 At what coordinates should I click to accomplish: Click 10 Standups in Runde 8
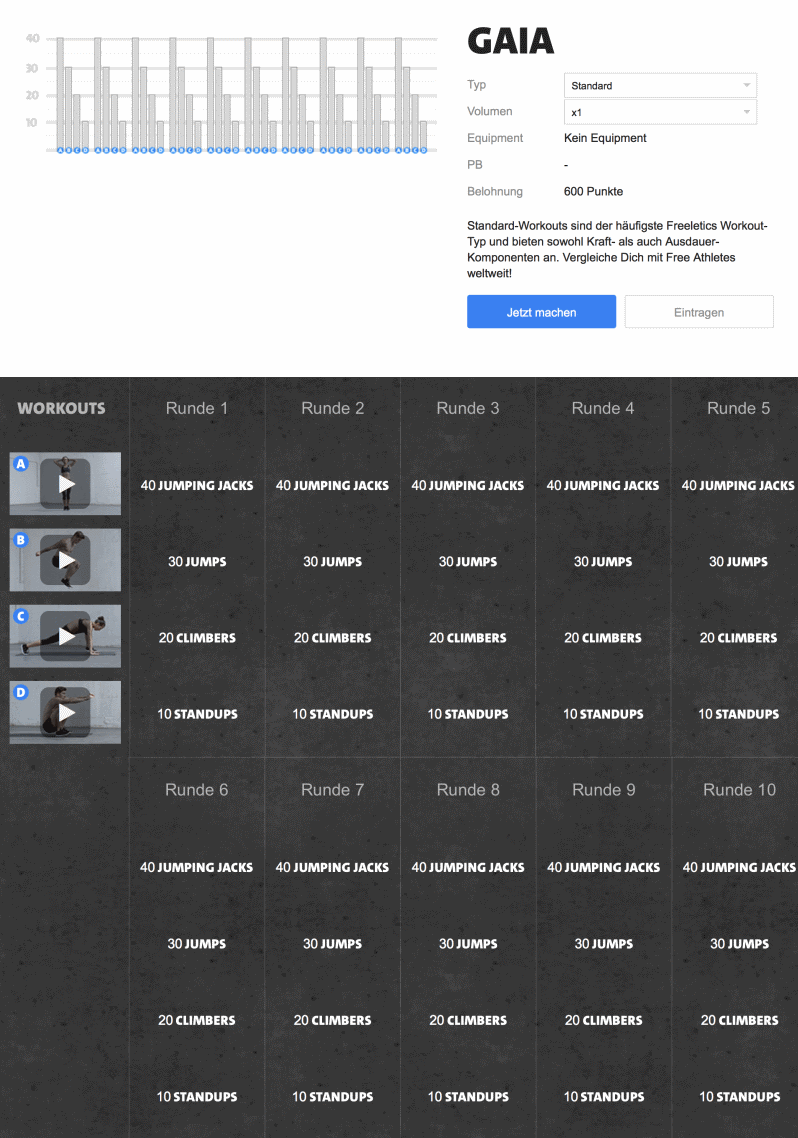(468, 1097)
